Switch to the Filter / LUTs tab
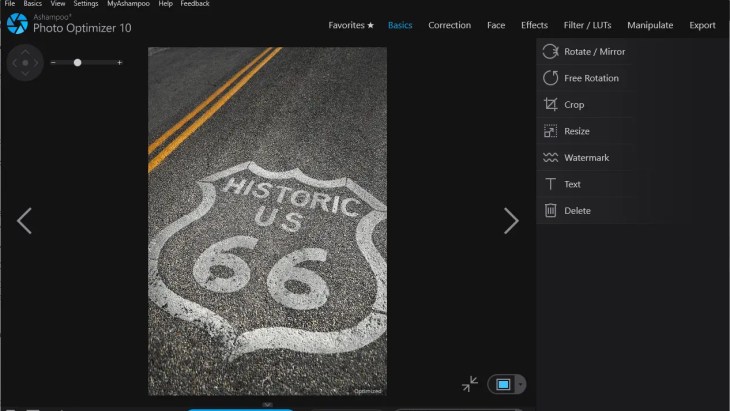 coord(587,25)
